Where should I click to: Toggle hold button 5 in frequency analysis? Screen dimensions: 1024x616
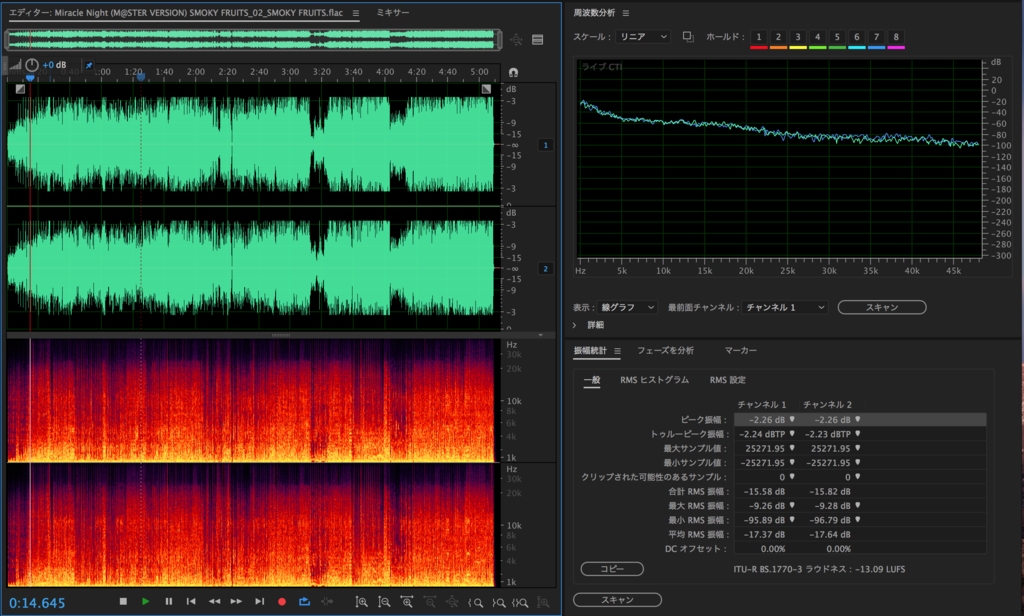pos(837,39)
